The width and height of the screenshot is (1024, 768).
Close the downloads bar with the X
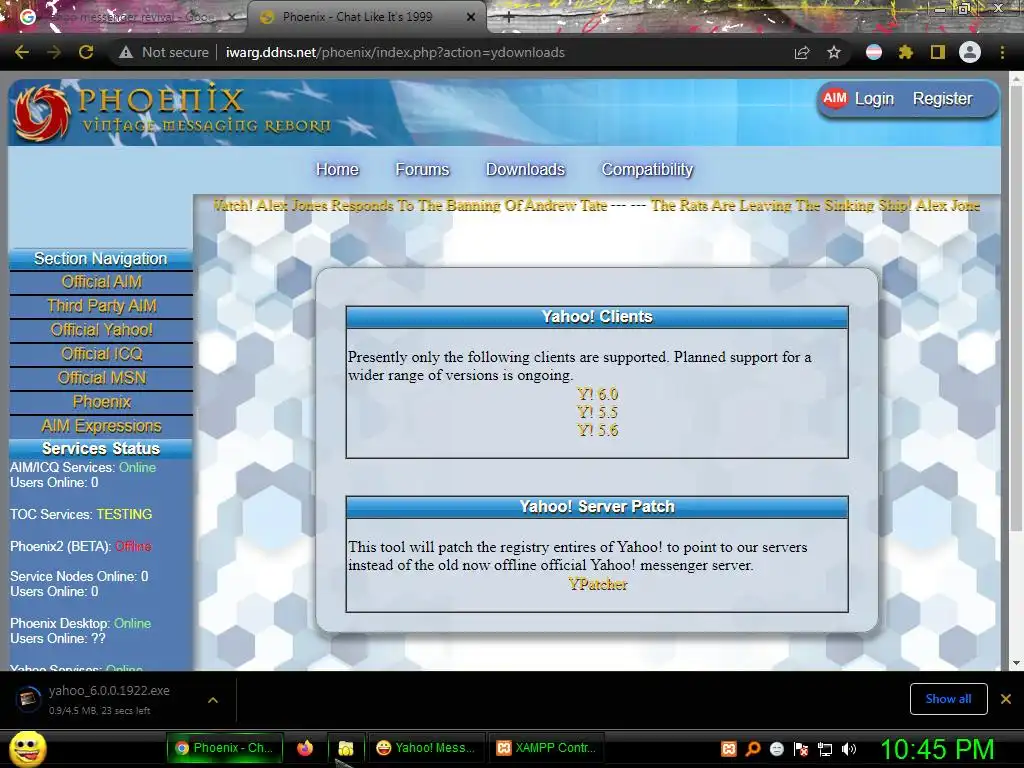pyautogui.click(x=1006, y=699)
